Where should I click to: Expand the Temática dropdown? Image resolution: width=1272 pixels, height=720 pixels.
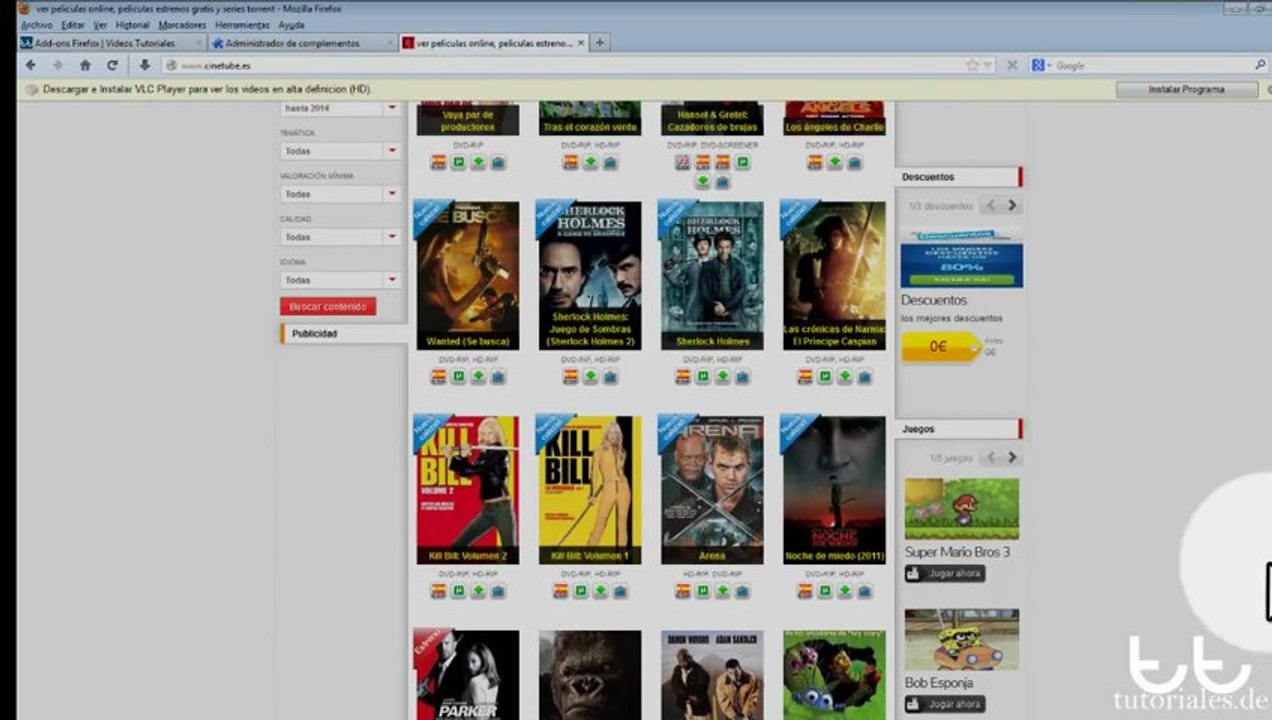[x=341, y=151]
